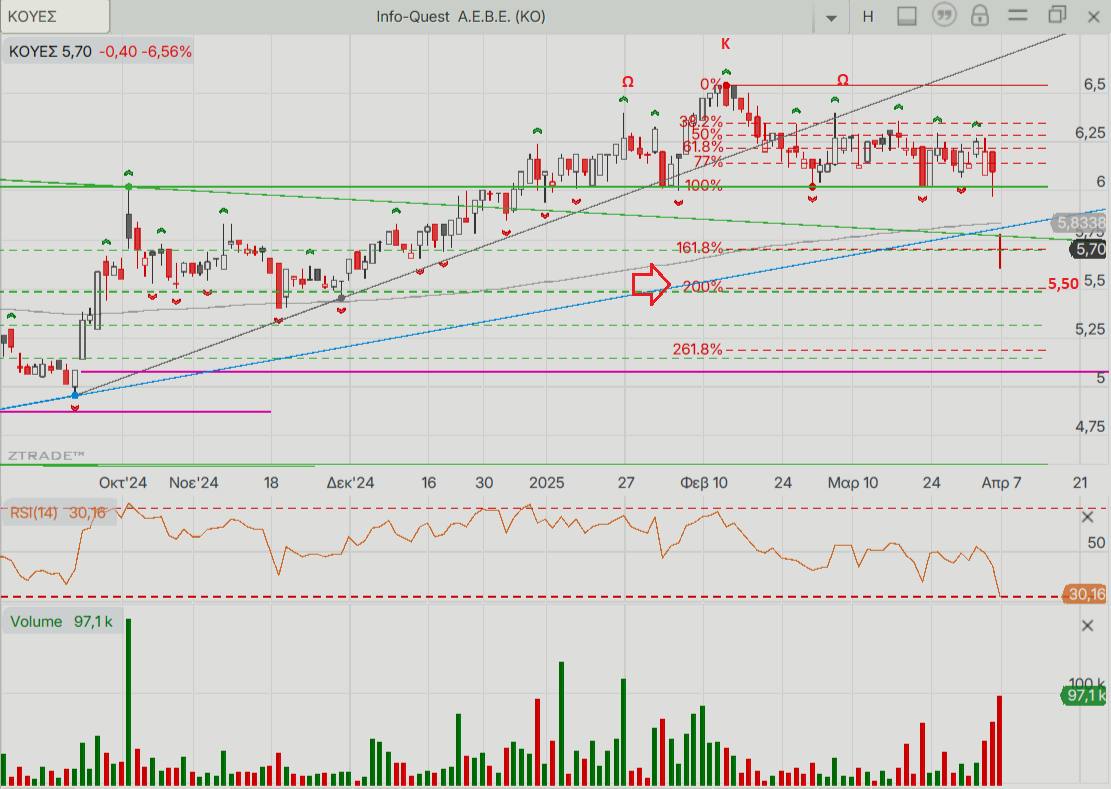
Task: Click the ΚΟΥΕΣ symbol input field
Action: (x=55, y=16)
